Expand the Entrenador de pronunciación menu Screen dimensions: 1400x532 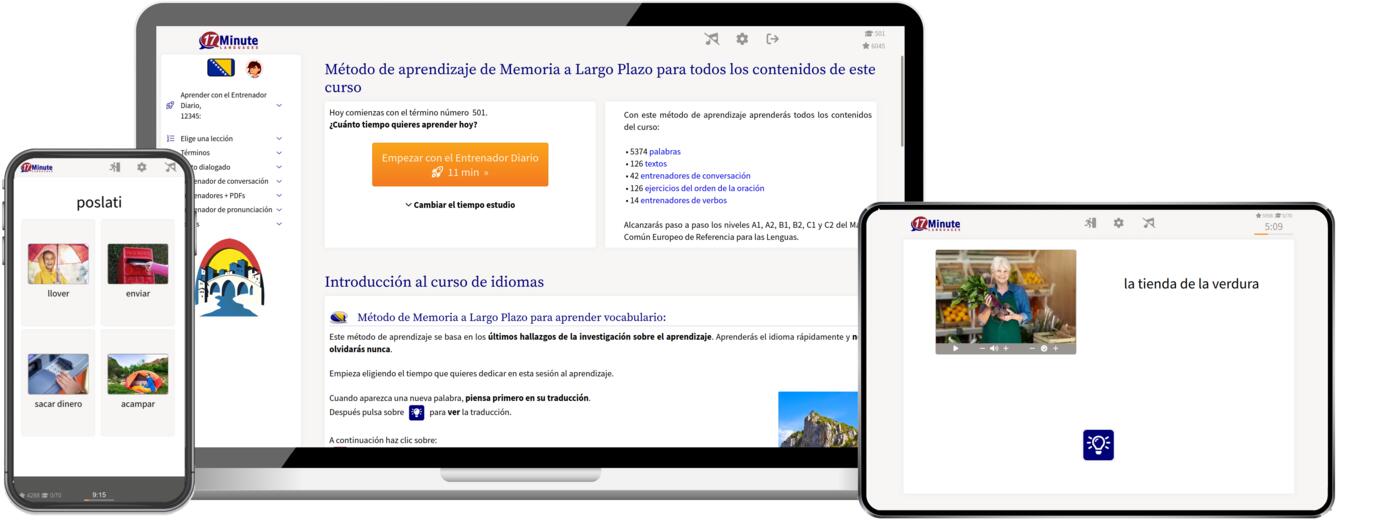click(279, 210)
